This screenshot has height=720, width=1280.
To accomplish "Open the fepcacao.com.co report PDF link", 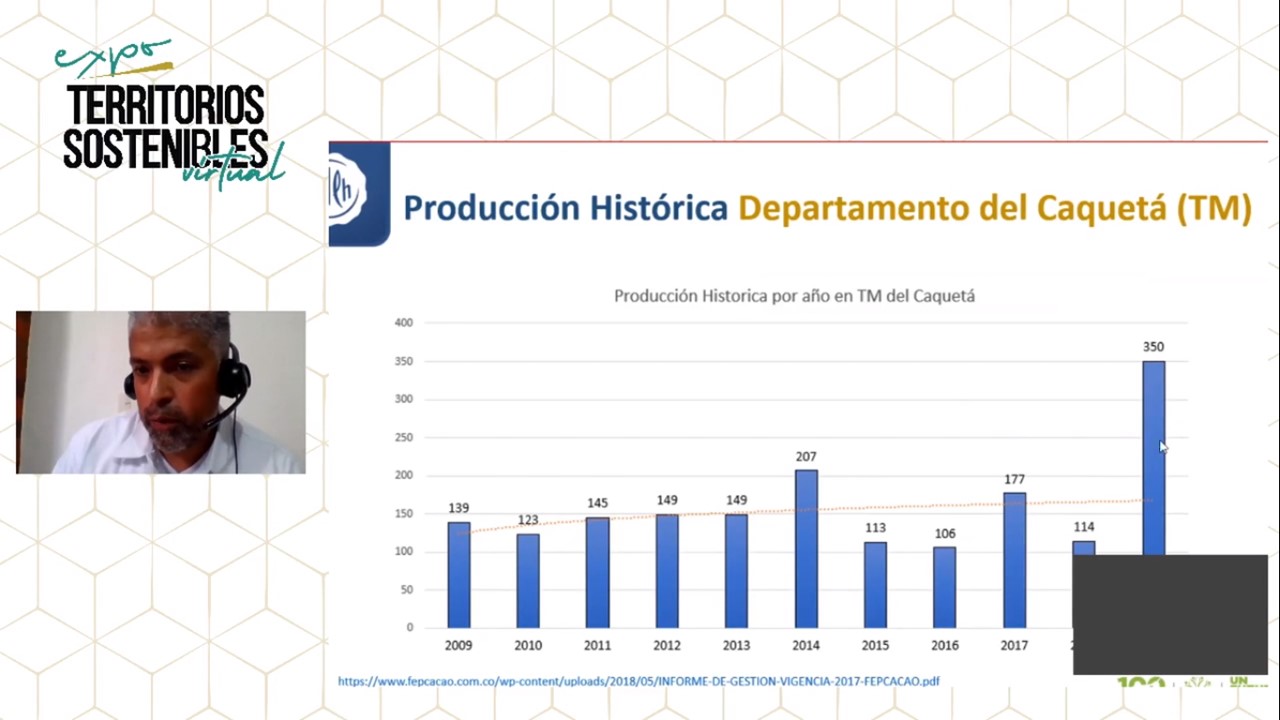I will coord(638,681).
